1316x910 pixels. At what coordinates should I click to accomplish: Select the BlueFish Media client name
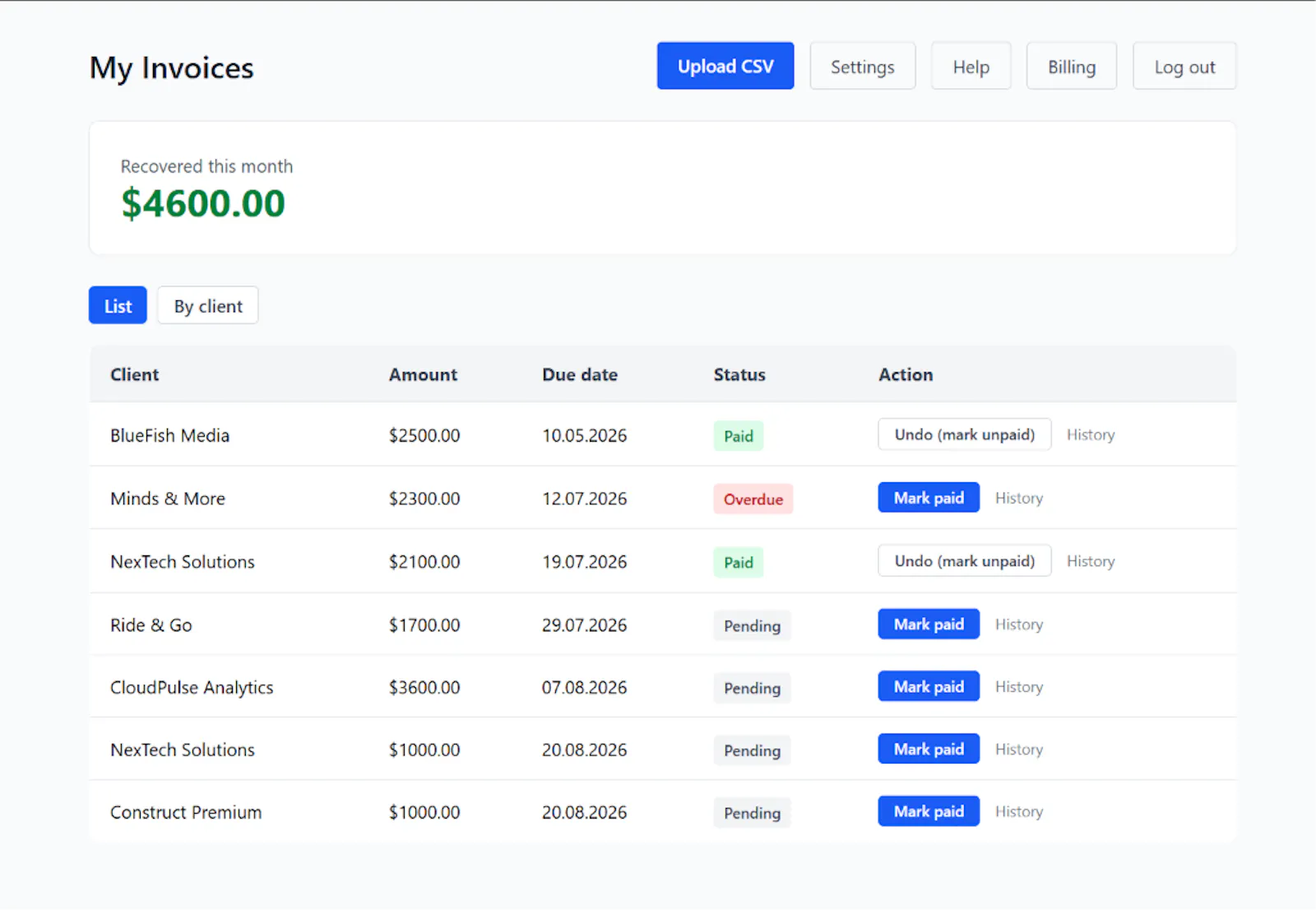[x=169, y=435]
